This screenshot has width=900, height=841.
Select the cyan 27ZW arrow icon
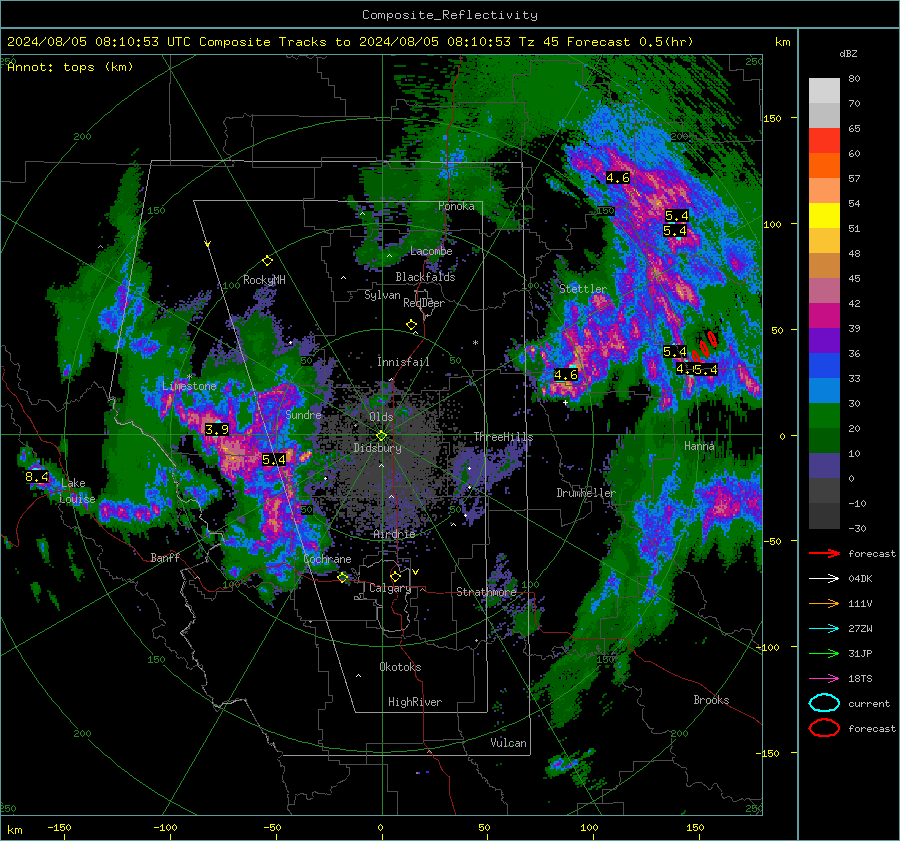pyautogui.click(x=824, y=629)
